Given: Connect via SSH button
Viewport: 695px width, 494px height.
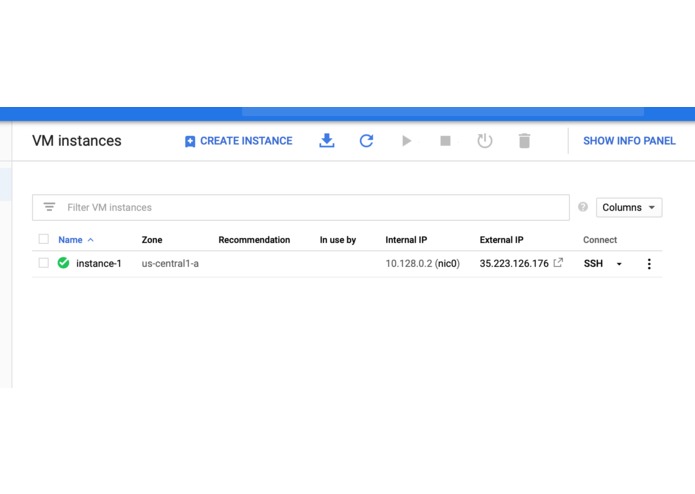Looking at the screenshot, I should (x=593, y=264).
